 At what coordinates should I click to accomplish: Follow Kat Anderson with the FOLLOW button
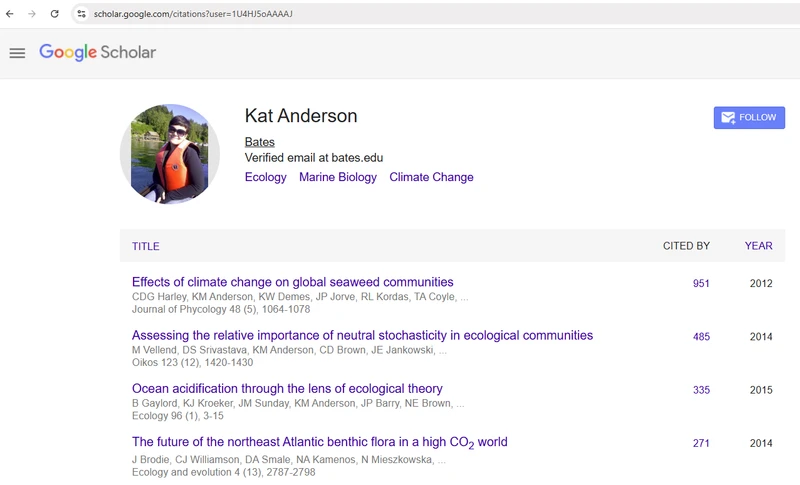coord(749,117)
